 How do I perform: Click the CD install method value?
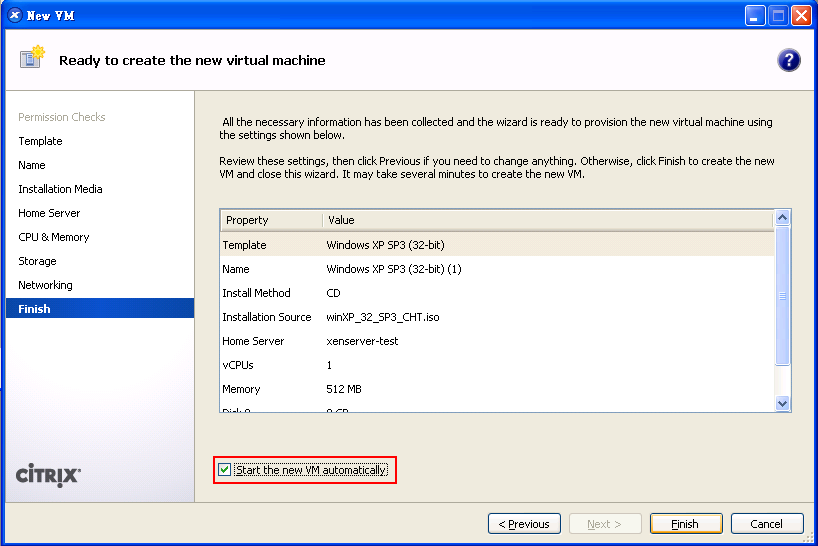coord(333,293)
